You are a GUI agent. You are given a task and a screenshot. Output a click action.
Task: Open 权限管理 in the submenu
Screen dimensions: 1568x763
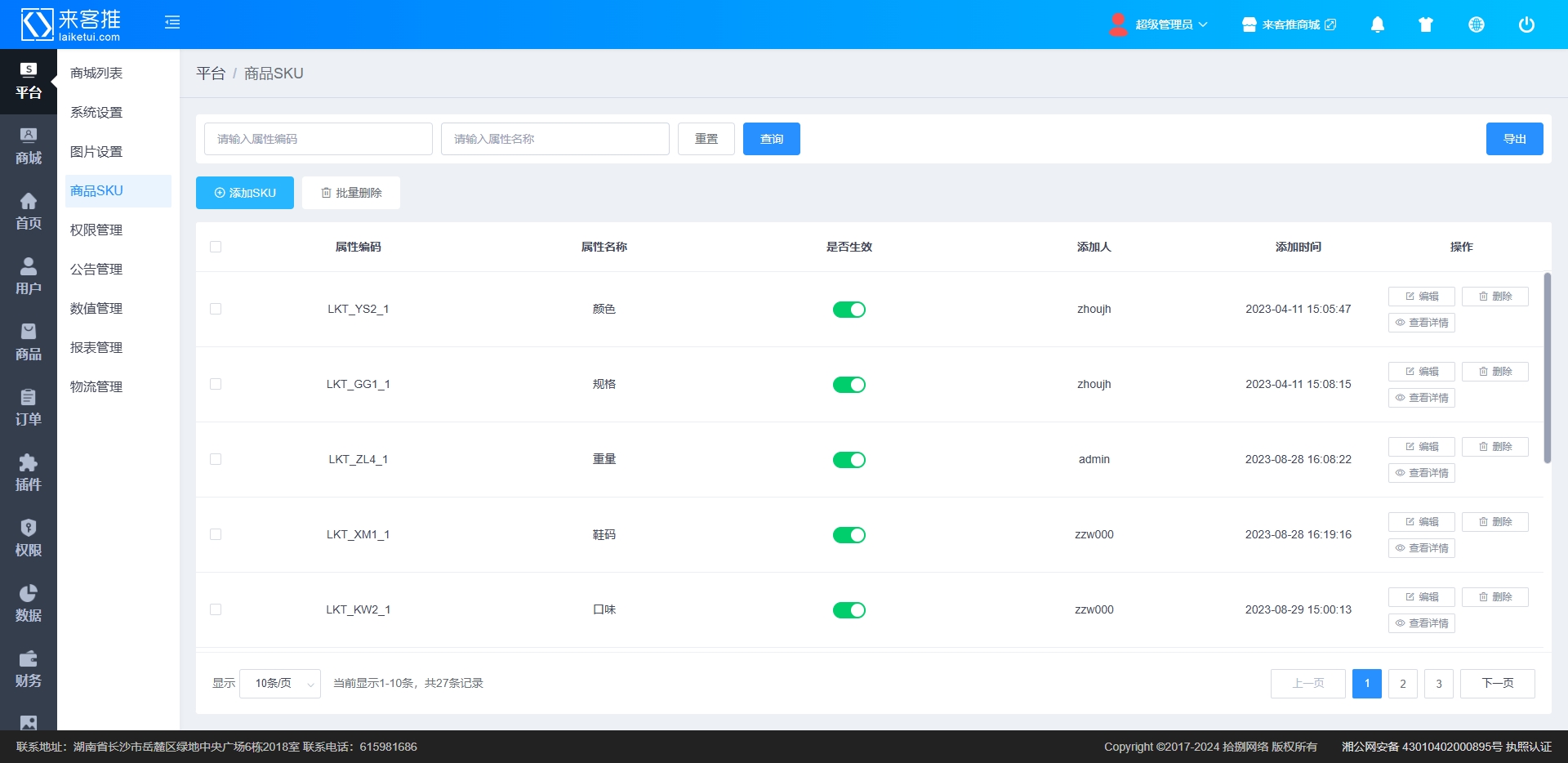[96, 230]
